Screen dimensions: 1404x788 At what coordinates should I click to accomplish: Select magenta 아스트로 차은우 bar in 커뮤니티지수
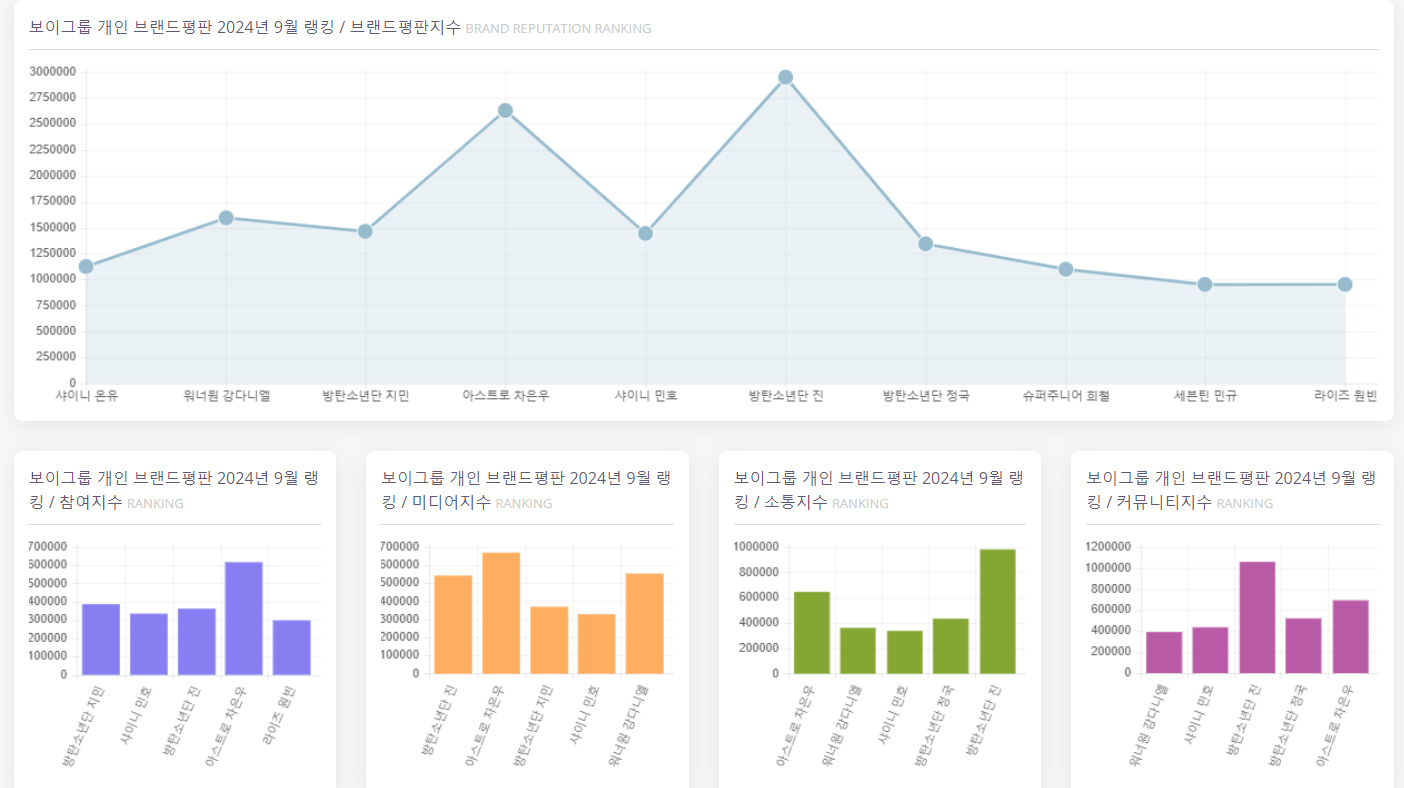click(x=1351, y=636)
